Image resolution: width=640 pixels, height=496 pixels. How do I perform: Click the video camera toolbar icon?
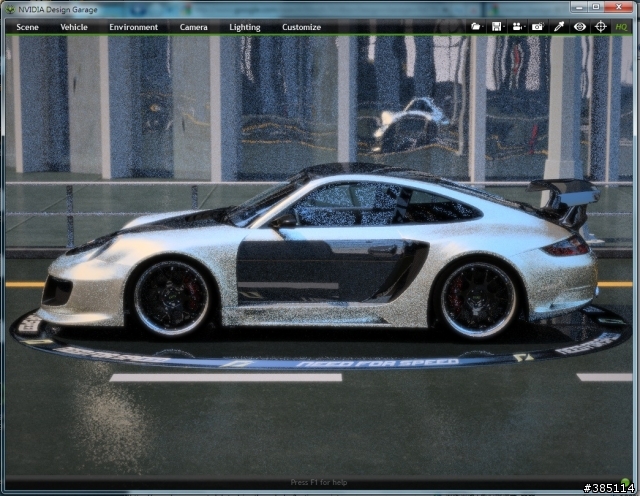coord(517,27)
